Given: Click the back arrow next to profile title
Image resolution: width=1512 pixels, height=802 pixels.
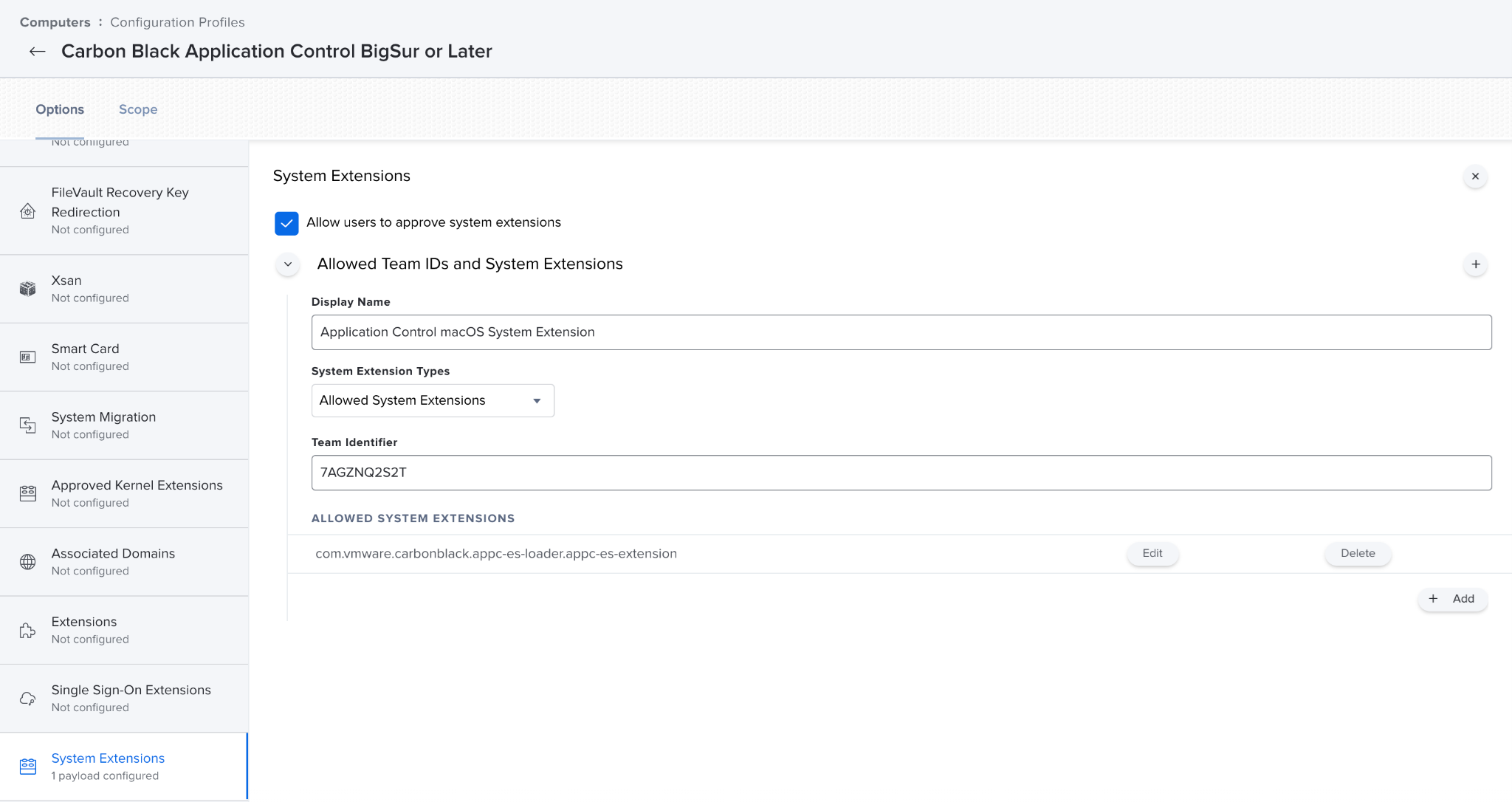Looking at the screenshot, I should coord(37,51).
